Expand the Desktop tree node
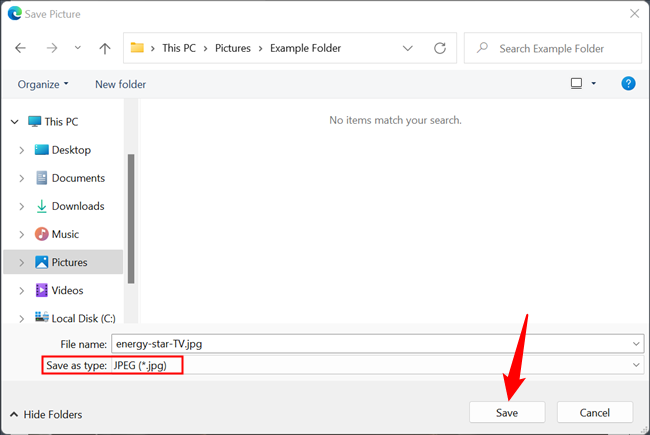Image resolution: width=650 pixels, height=435 pixels. pos(22,150)
